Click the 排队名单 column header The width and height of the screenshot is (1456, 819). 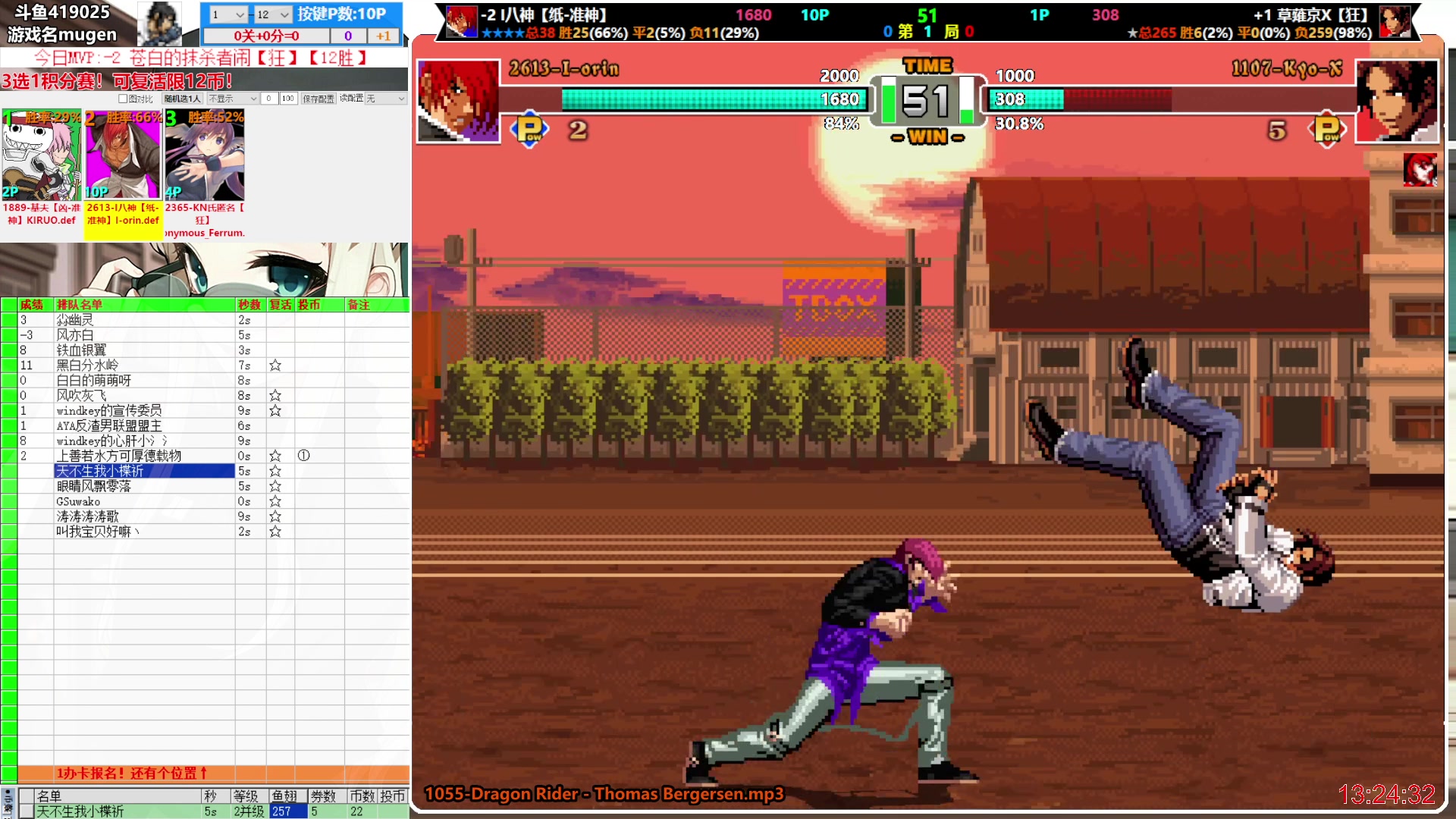(x=144, y=305)
